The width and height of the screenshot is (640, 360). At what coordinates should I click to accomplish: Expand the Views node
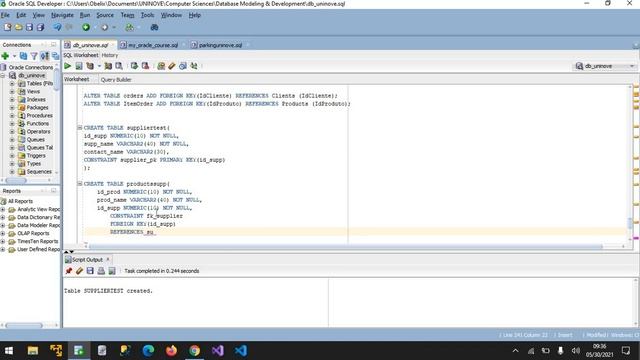pos(12,91)
